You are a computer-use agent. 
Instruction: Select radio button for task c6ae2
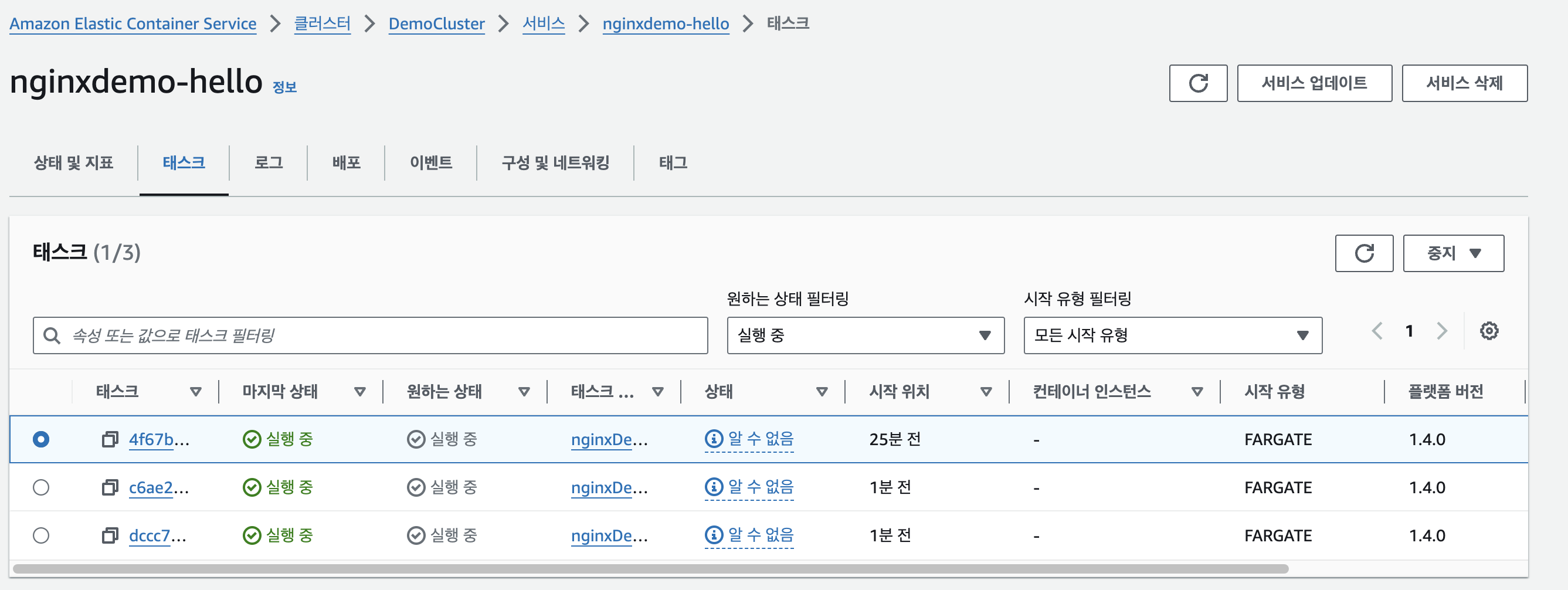click(x=42, y=487)
